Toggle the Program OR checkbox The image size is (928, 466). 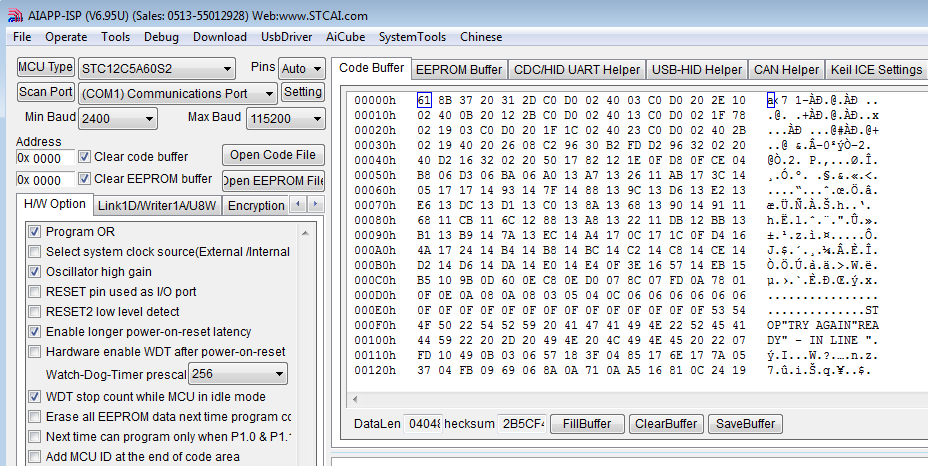35,232
